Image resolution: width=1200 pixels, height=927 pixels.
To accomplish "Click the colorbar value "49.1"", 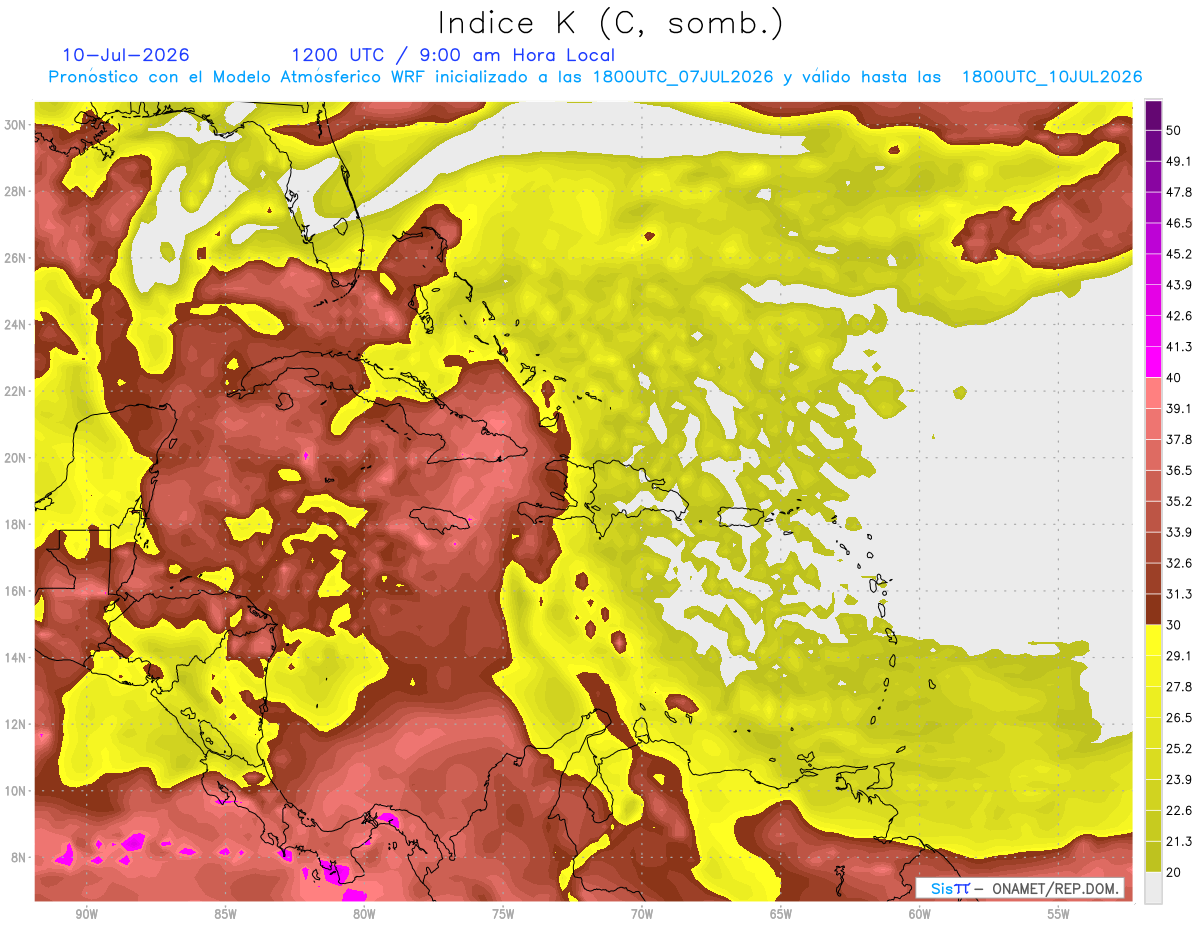I will click(x=1179, y=161).
